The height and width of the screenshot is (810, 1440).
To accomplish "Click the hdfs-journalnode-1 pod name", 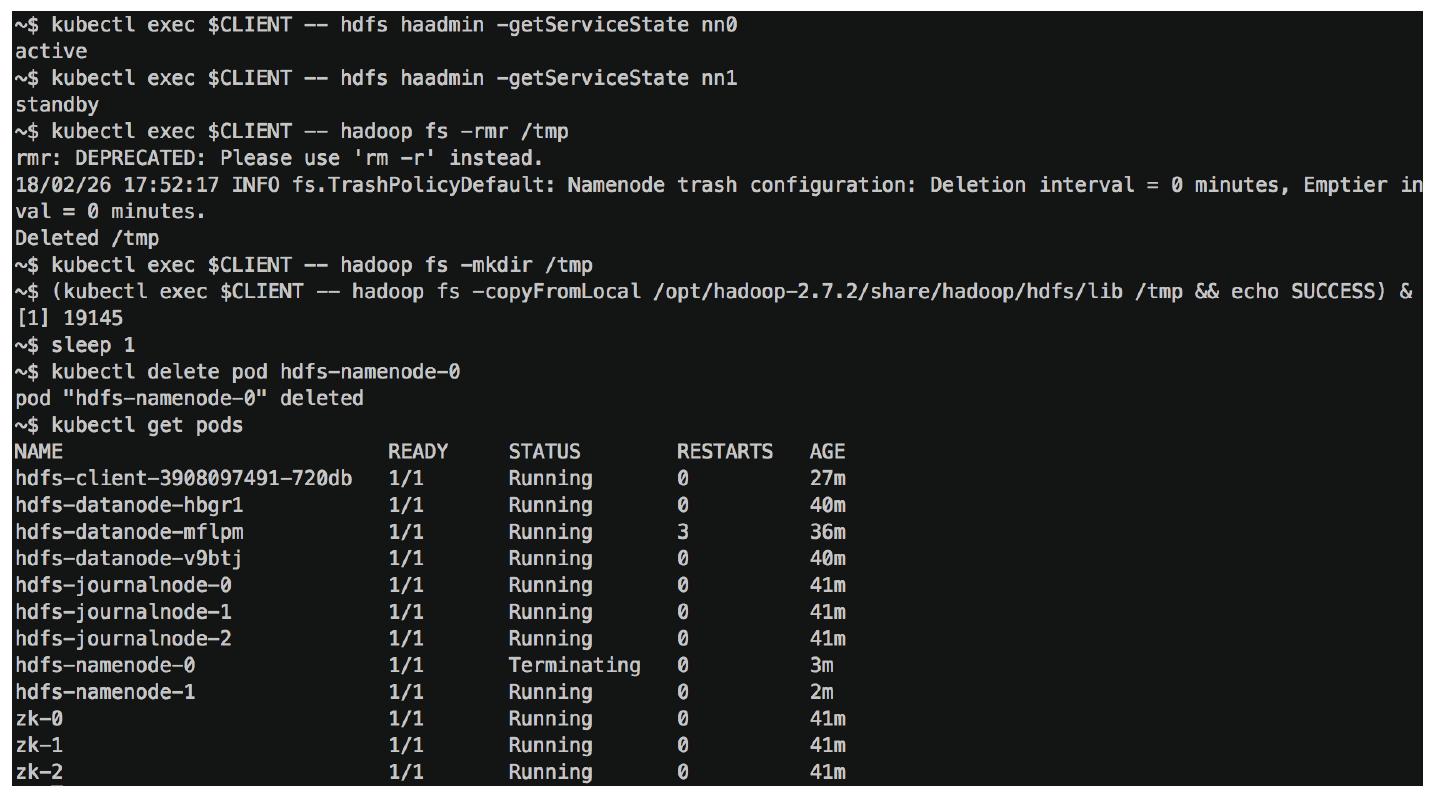I will click(x=123, y=612).
